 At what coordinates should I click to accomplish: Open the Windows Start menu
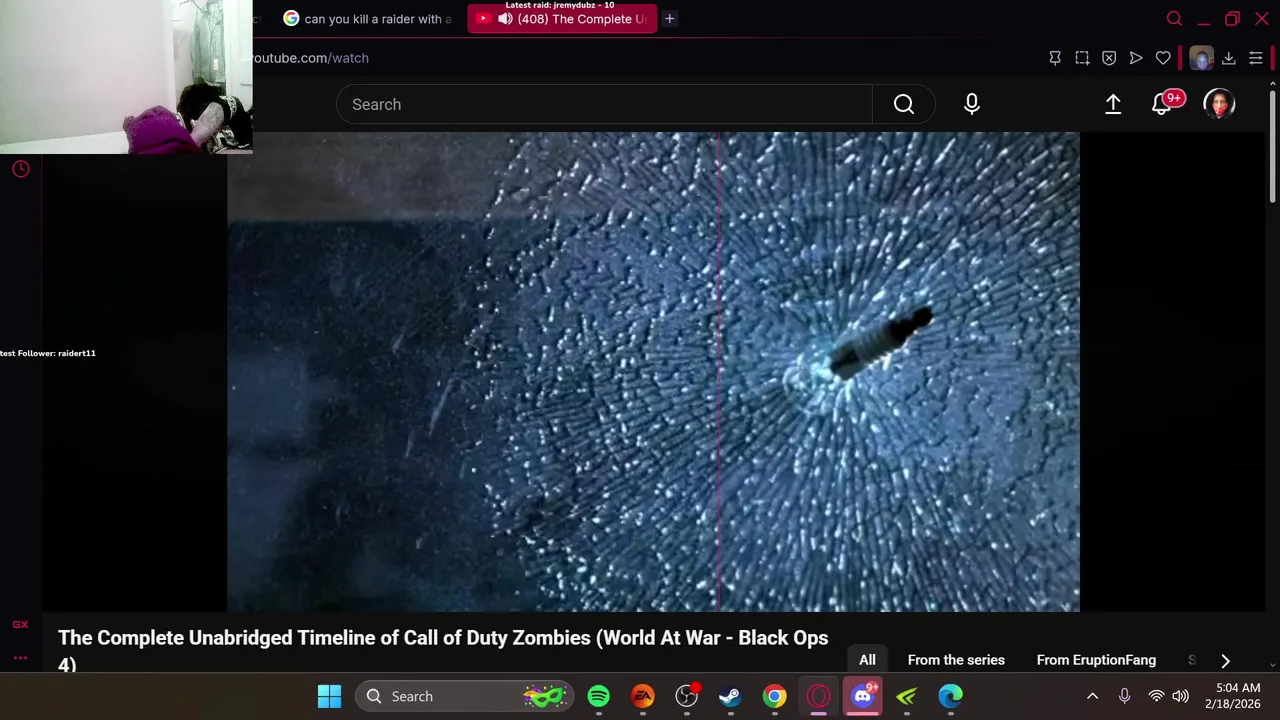point(329,696)
